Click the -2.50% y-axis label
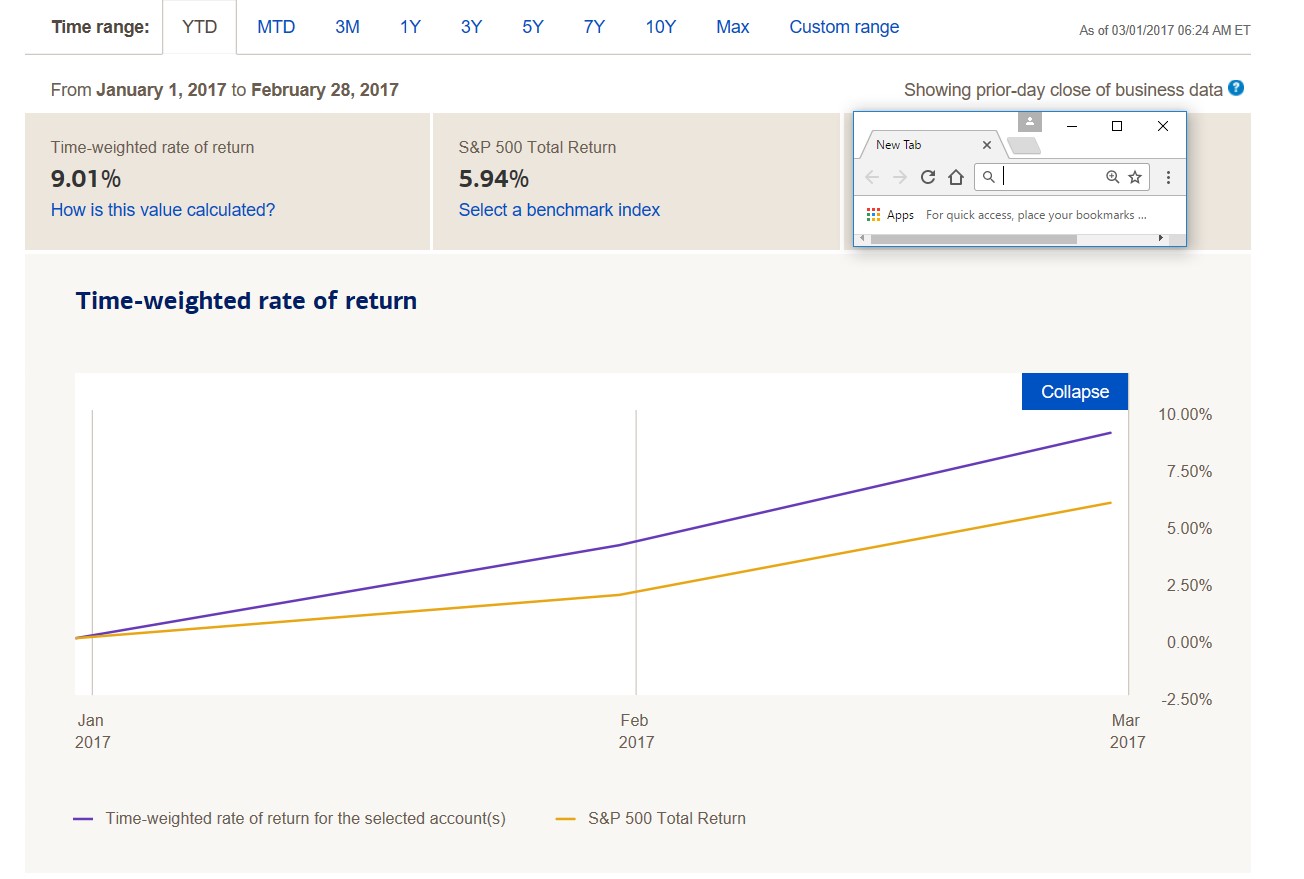The image size is (1304, 879). tap(1187, 699)
